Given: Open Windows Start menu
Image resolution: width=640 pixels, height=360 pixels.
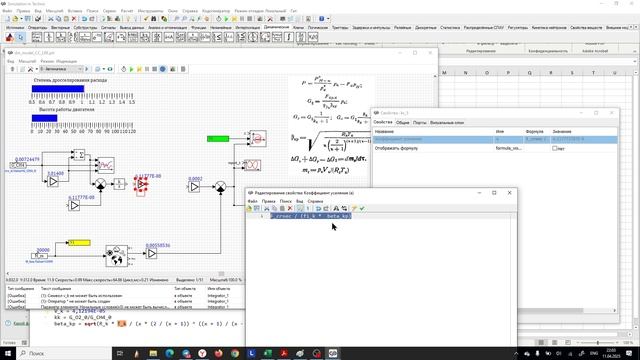Looking at the screenshot, I should click(x=8, y=353).
